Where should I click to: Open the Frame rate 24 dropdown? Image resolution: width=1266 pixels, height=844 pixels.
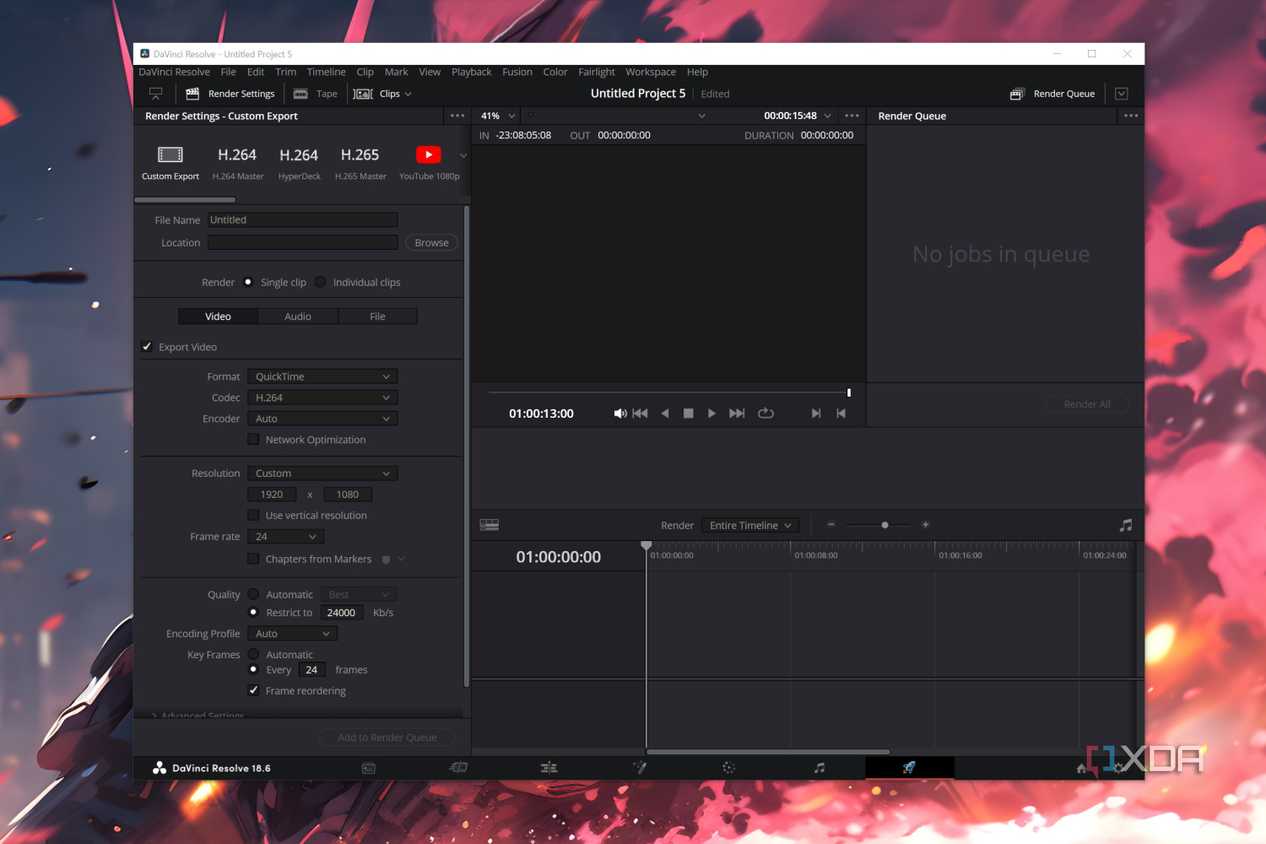click(x=285, y=537)
